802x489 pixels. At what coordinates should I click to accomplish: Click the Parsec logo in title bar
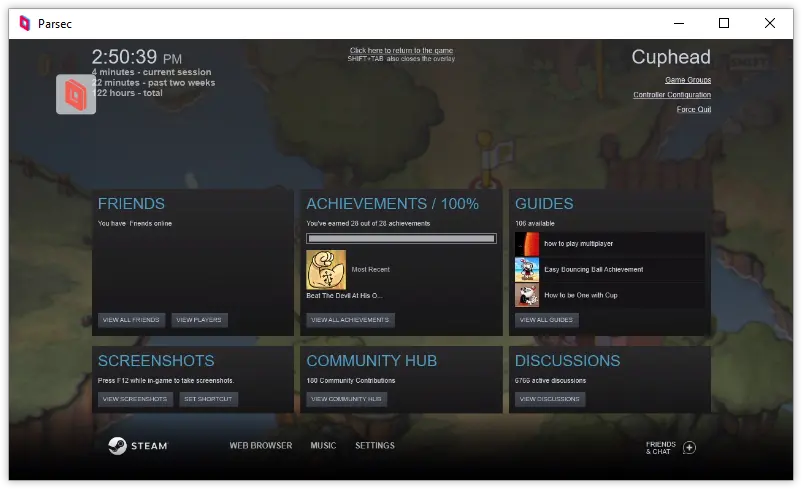[x=25, y=23]
